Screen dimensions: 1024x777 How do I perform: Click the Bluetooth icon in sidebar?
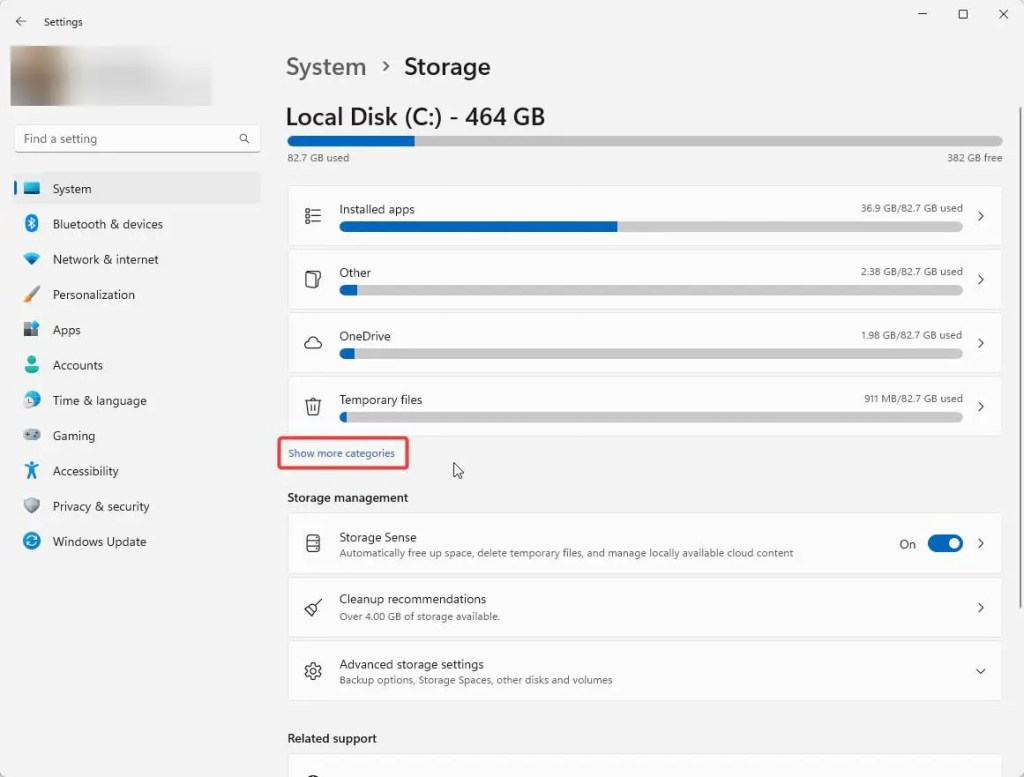click(x=31, y=223)
